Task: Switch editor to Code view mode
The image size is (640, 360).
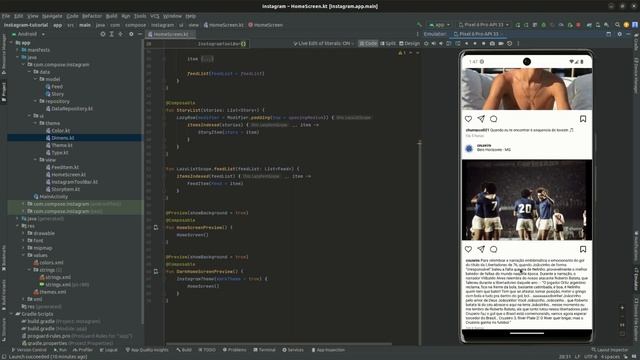Action: [x=368, y=43]
